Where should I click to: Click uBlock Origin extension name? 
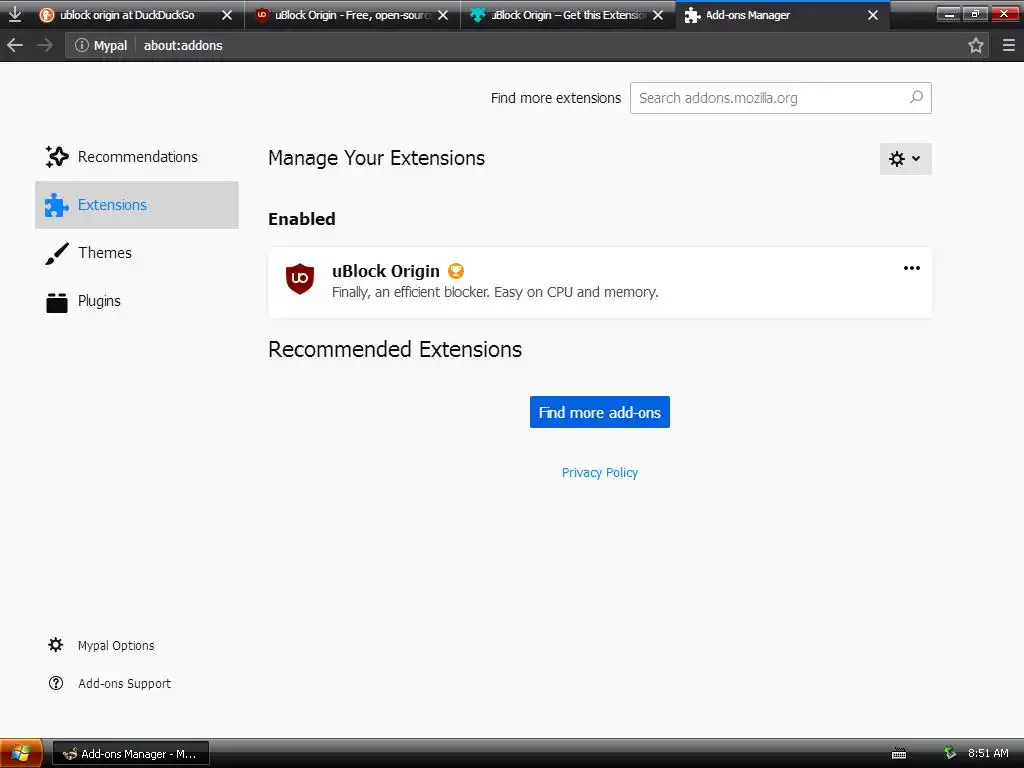[x=385, y=271]
